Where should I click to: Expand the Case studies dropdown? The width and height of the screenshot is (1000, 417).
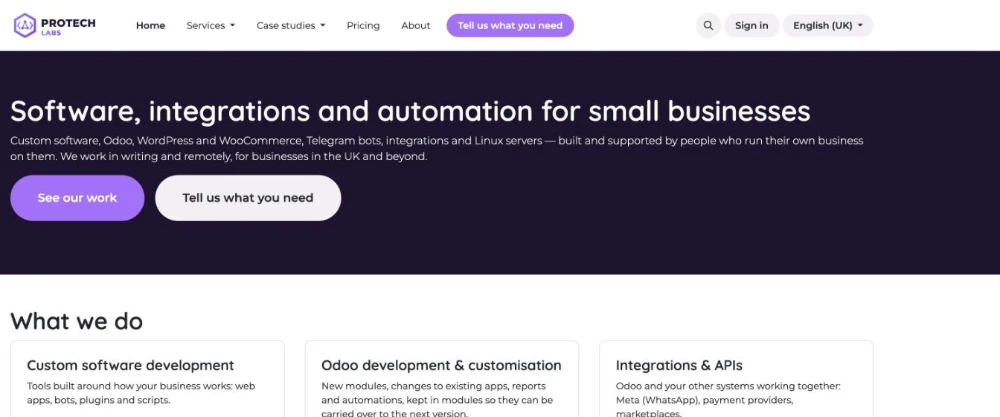click(x=291, y=26)
